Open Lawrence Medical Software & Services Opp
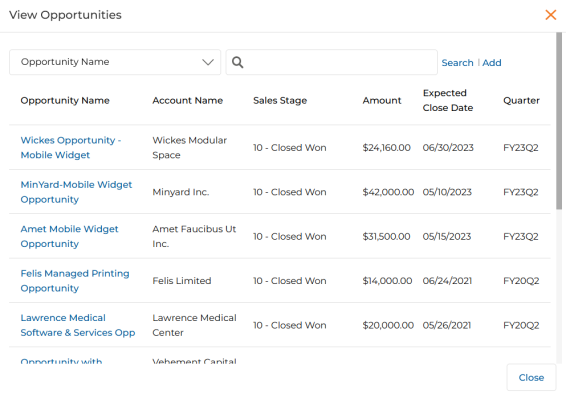The width and height of the screenshot is (566, 395). (x=78, y=325)
